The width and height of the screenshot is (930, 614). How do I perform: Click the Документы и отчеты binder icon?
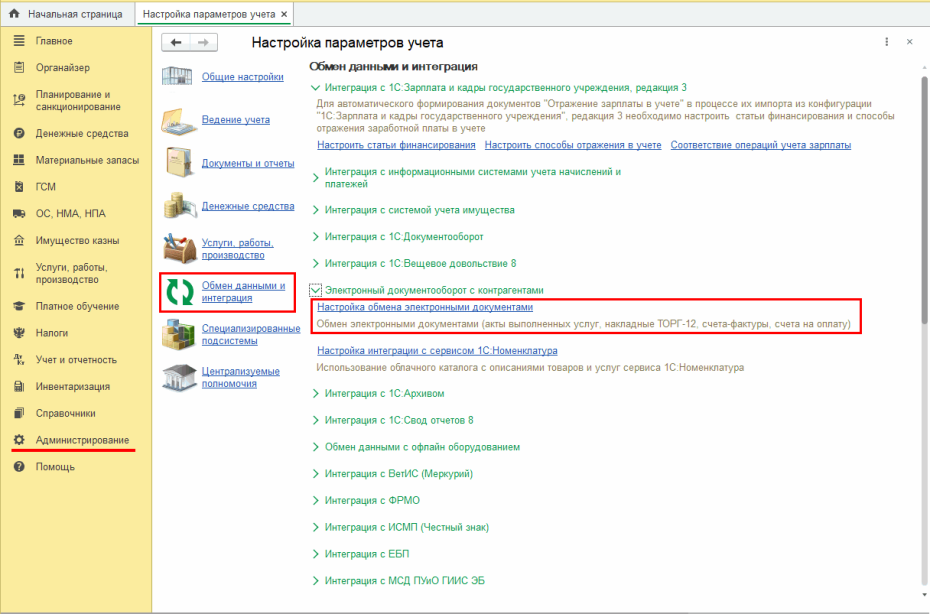coord(179,163)
